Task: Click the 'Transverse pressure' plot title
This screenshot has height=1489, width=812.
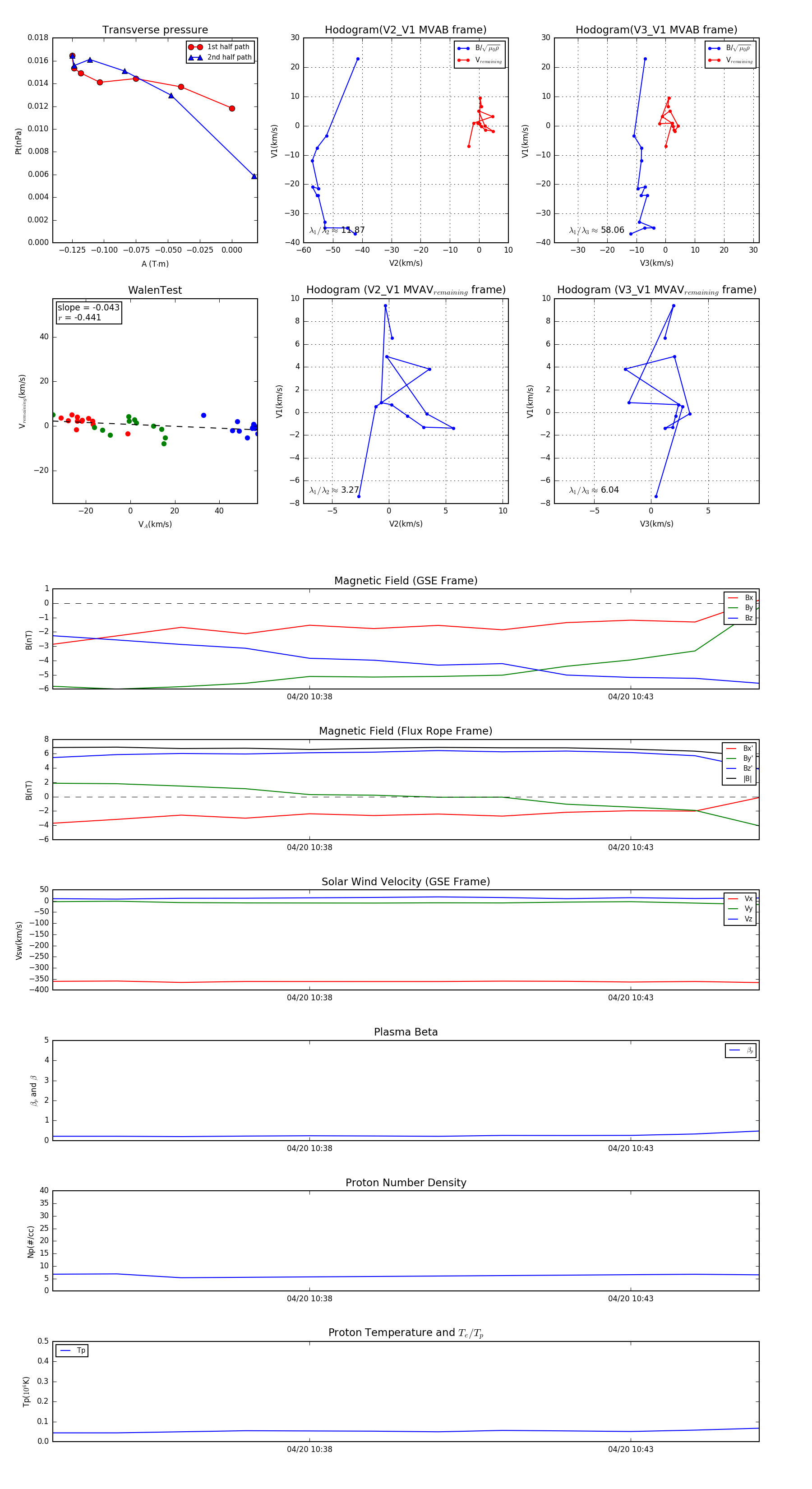Action: (x=155, y=30)
